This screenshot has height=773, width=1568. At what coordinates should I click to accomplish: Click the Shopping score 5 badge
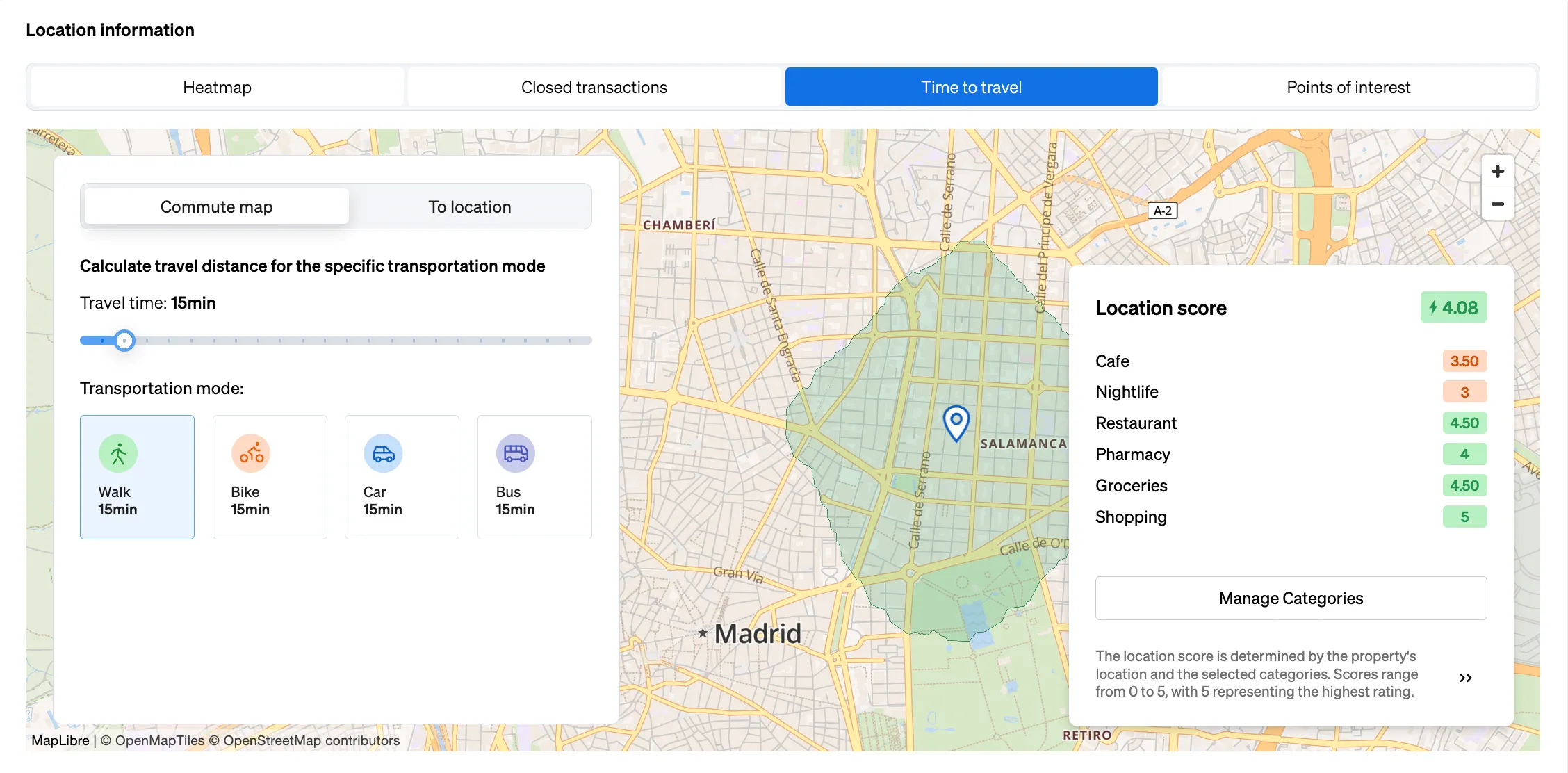[1464, 516]
